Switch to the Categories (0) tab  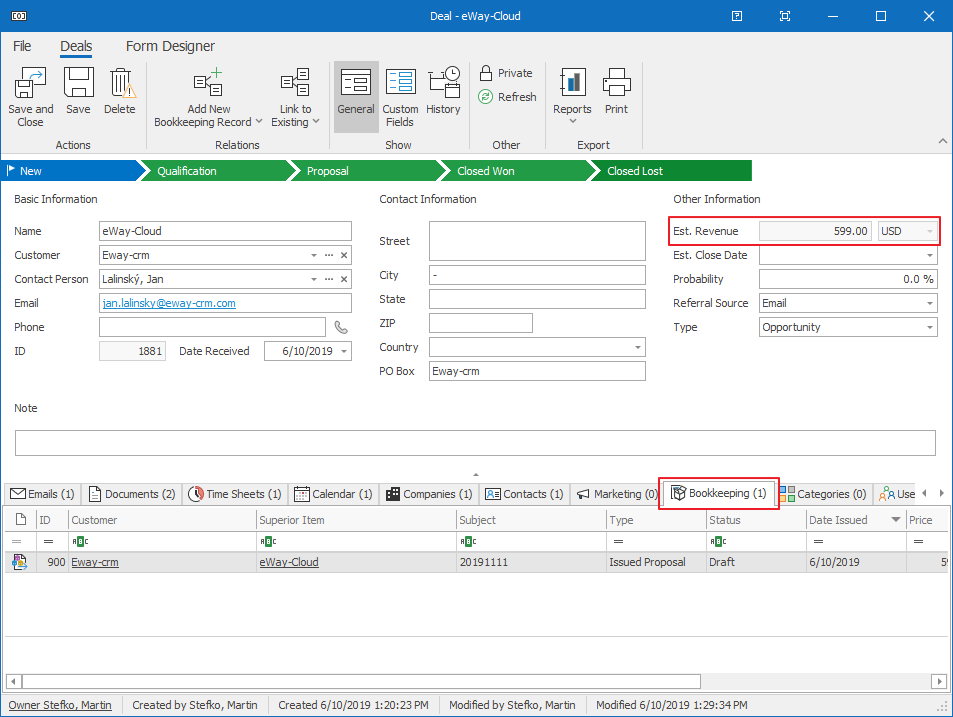point(823,494)
